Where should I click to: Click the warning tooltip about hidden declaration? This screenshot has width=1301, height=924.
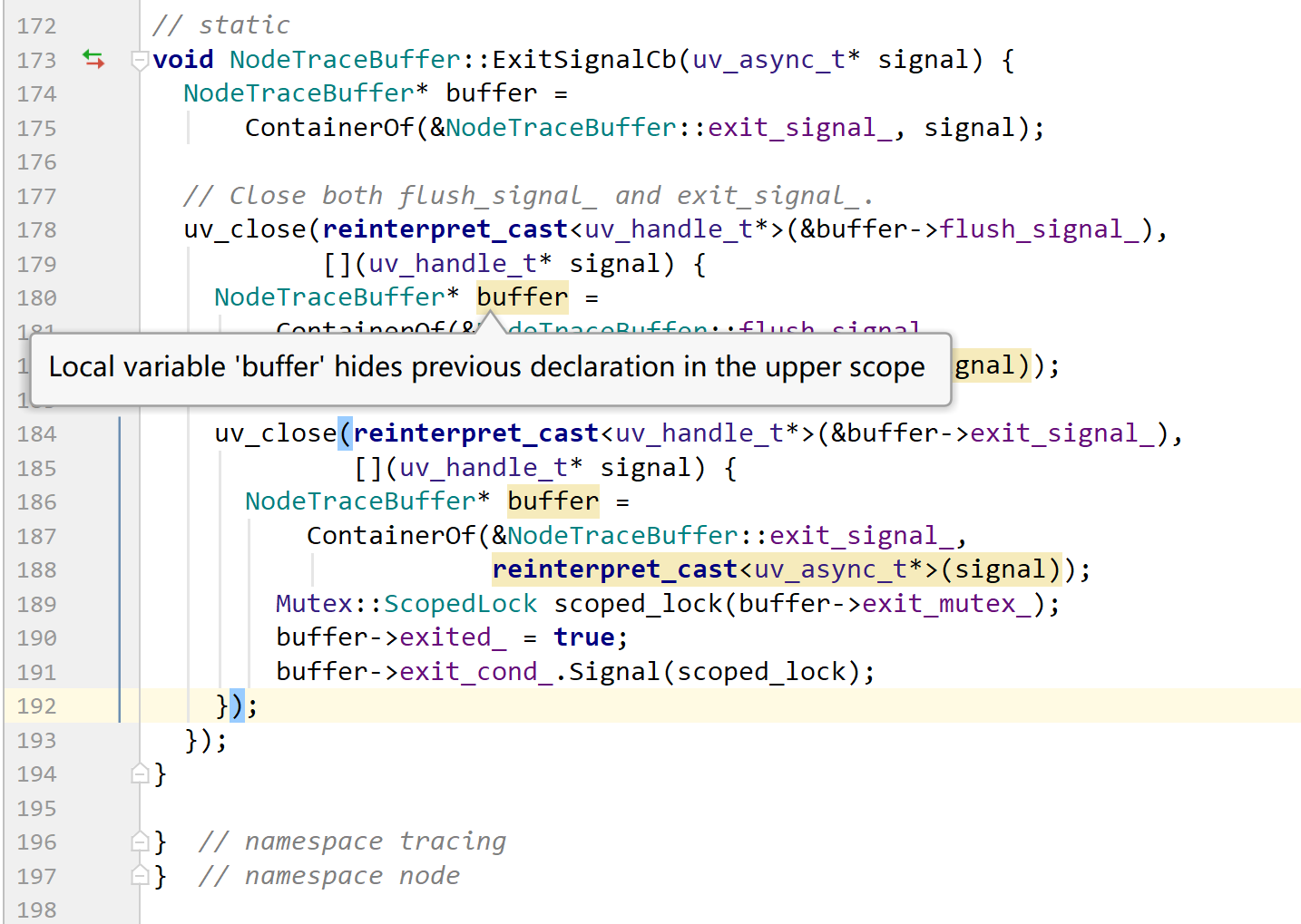[490, 368]
